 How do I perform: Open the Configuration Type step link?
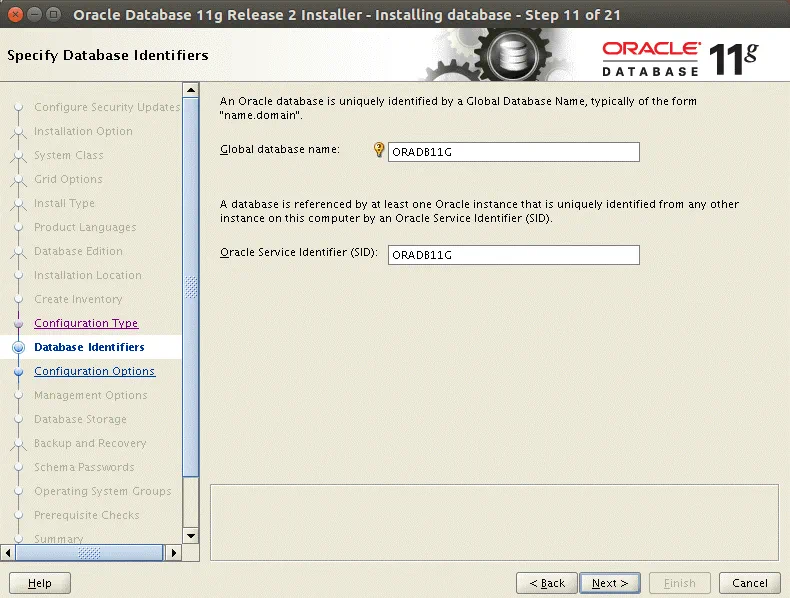coord(86,324)
